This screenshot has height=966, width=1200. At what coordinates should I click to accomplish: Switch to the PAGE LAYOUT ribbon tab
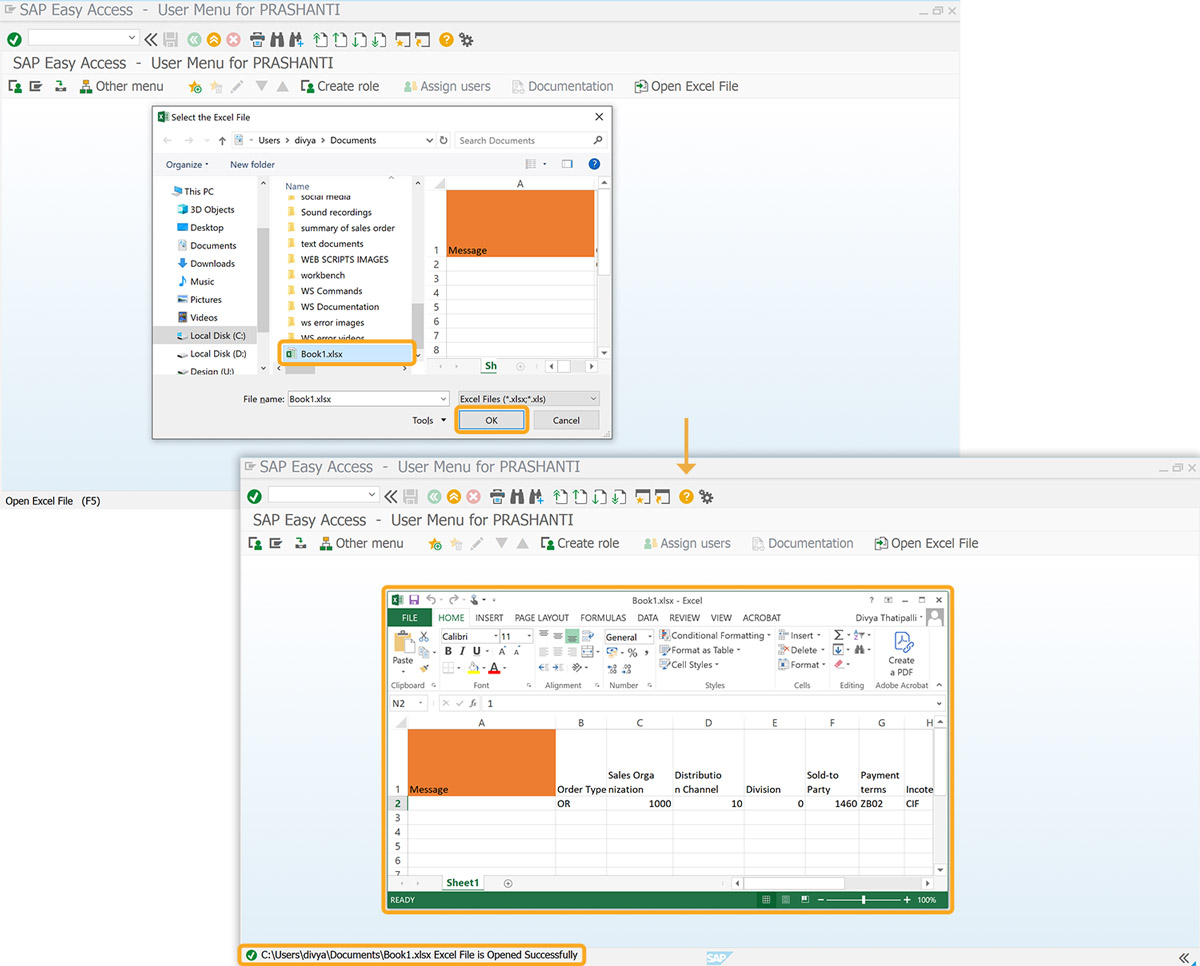pyautogui.click(x=542, y=617)
